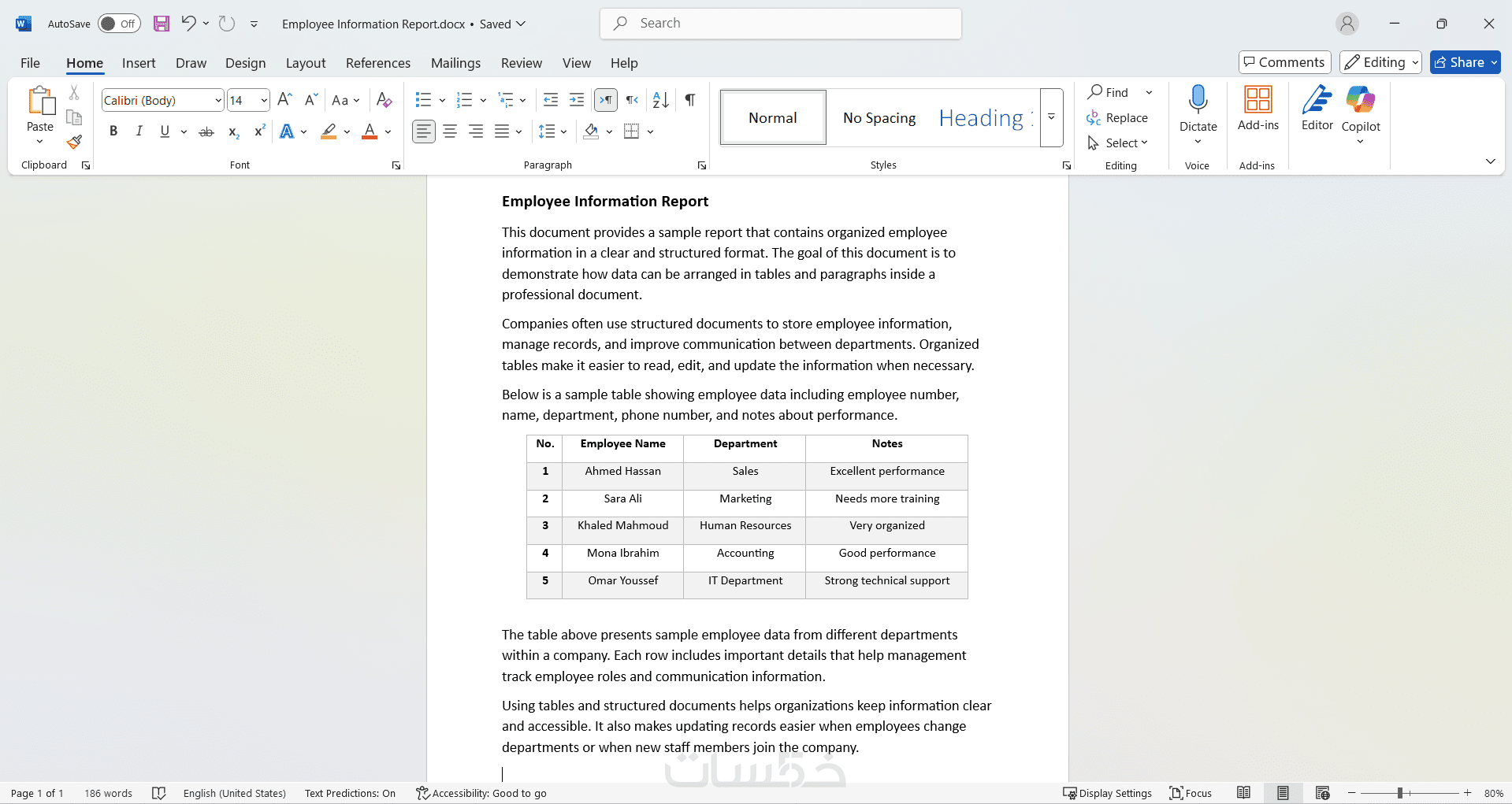
Task: Apply the Normal style
Action: click(x=773, y=117)
